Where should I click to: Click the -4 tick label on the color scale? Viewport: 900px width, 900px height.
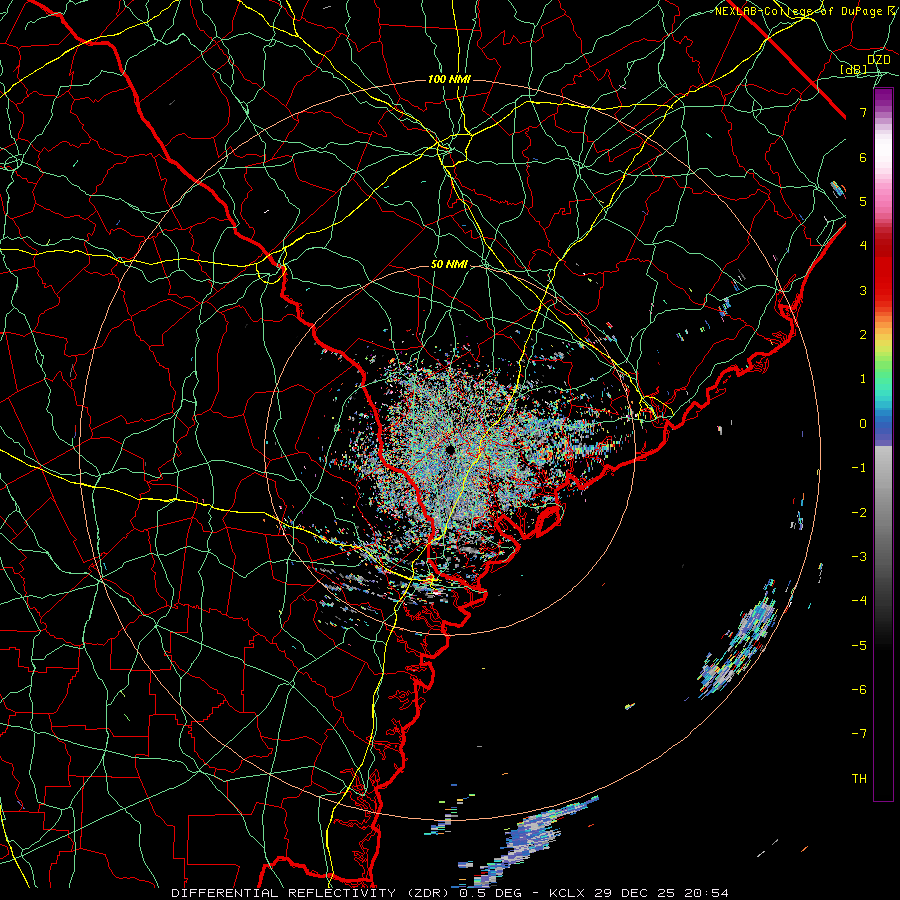click(x=859, y=601)
